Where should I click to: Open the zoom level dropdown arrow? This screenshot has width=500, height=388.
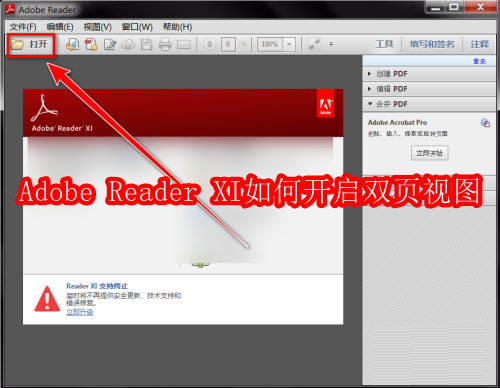(289, 44)
